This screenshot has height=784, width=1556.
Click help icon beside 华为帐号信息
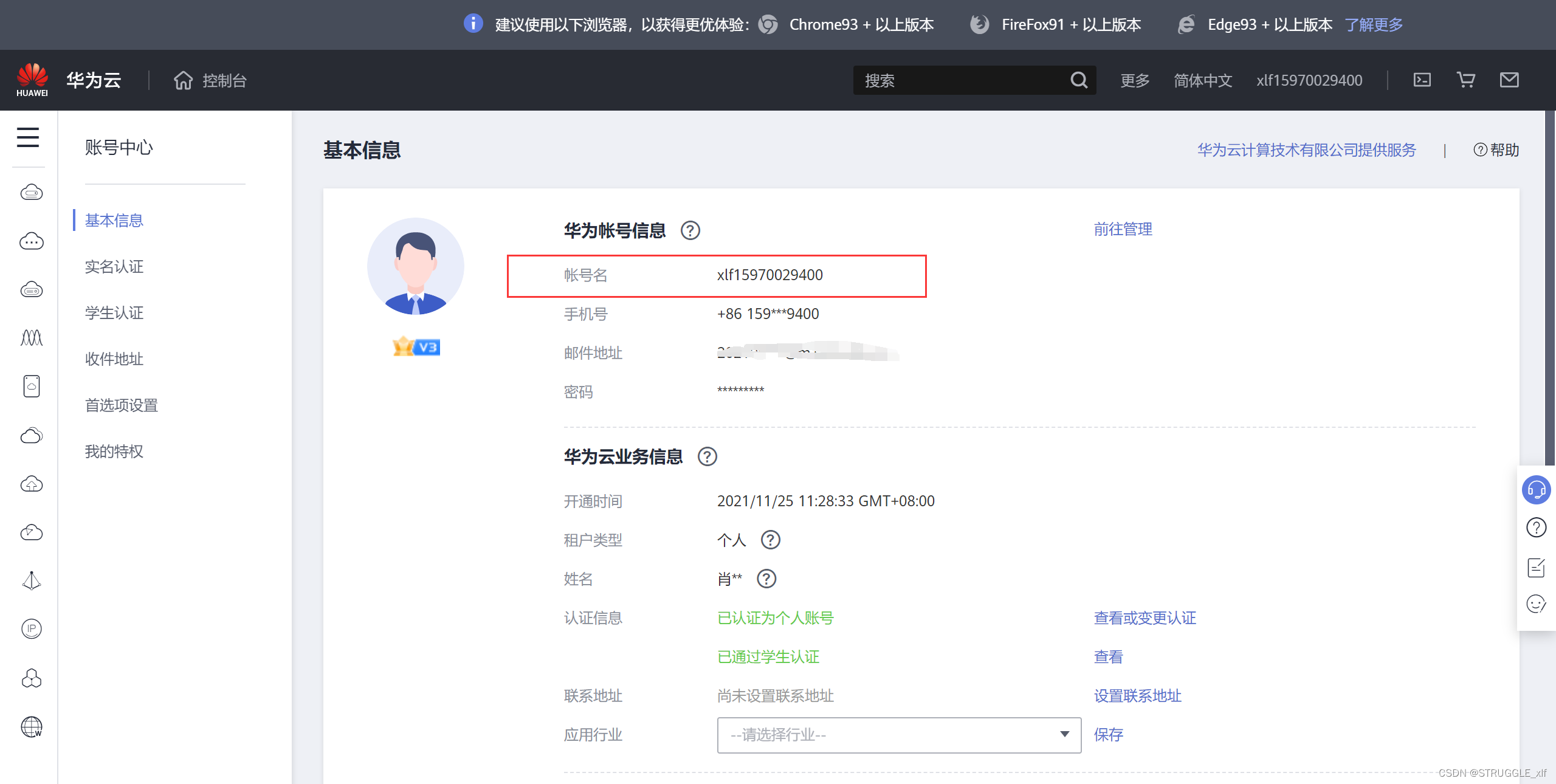tap(690, 231)
